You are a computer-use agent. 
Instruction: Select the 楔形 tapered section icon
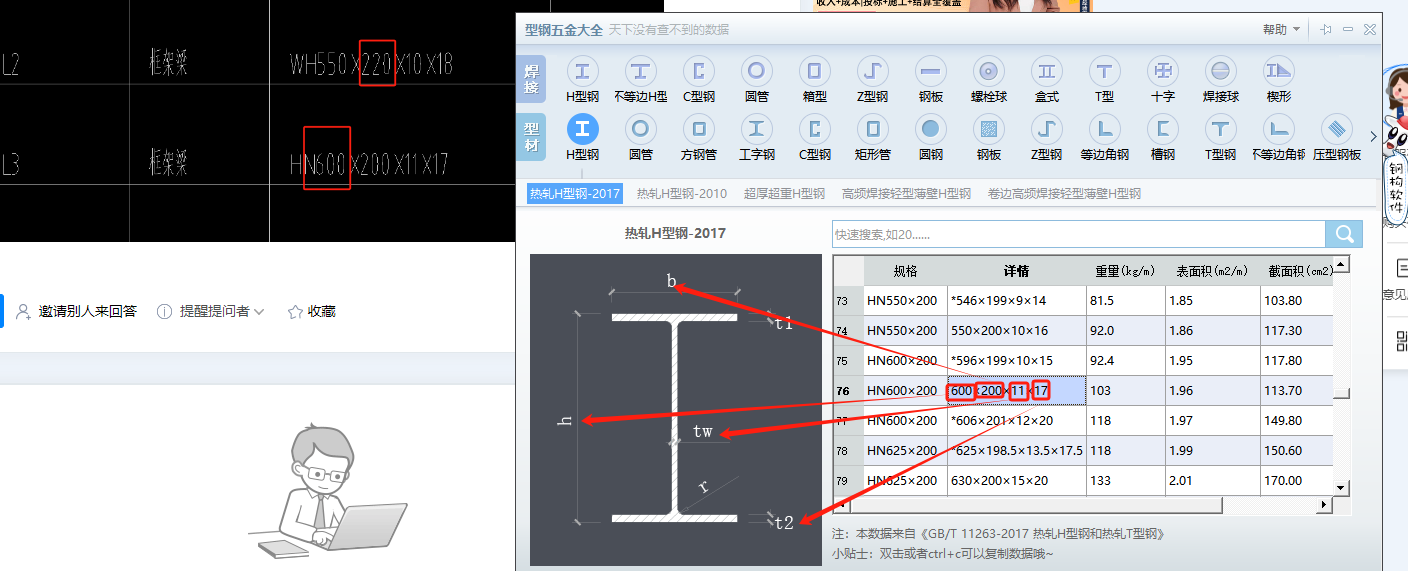pyautogui.click(x=1279, y=71)
